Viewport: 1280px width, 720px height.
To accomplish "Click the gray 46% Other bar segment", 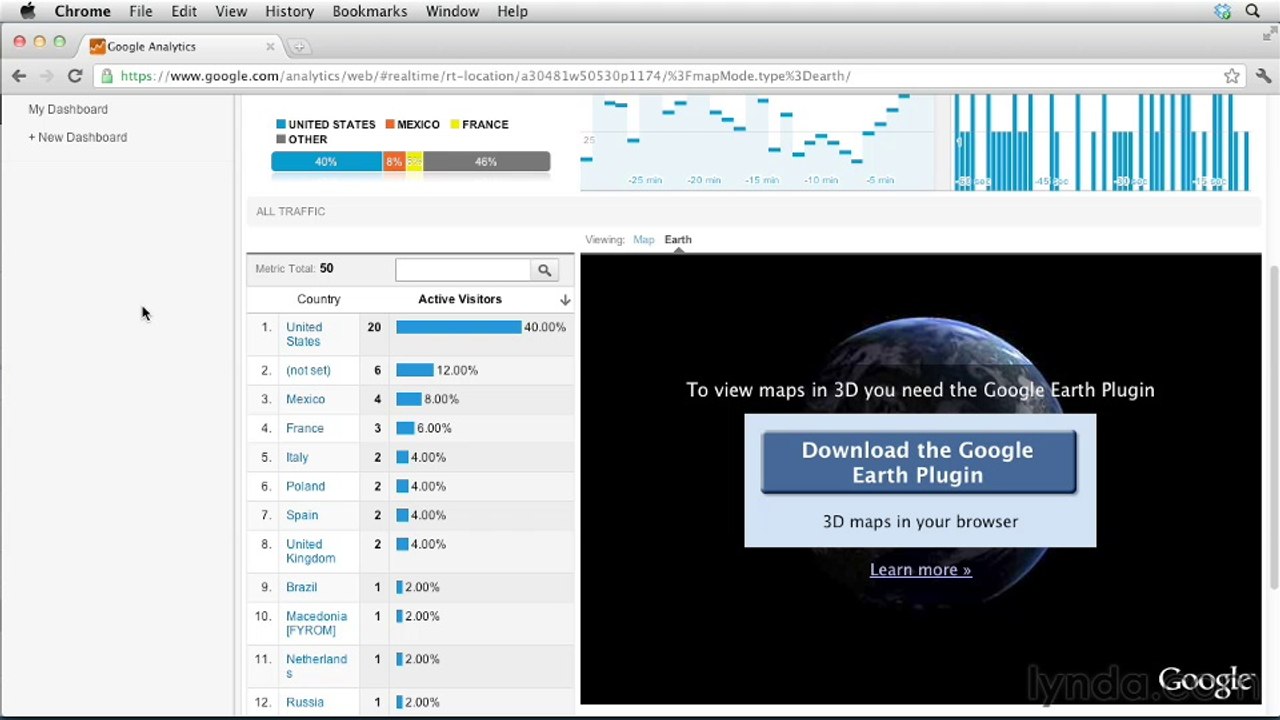I will tap(486, 161).
